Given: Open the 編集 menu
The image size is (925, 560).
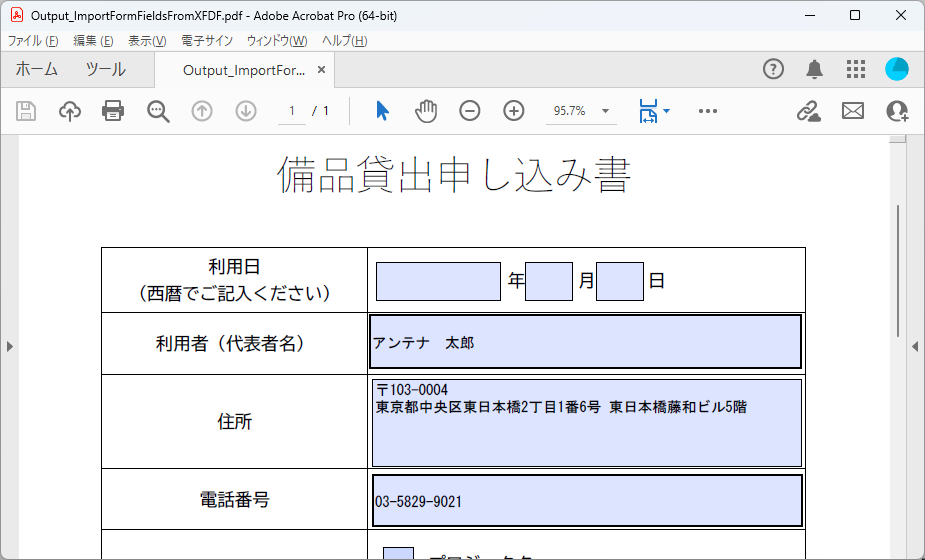Looking at the screenshot, I should pos(93,41).
